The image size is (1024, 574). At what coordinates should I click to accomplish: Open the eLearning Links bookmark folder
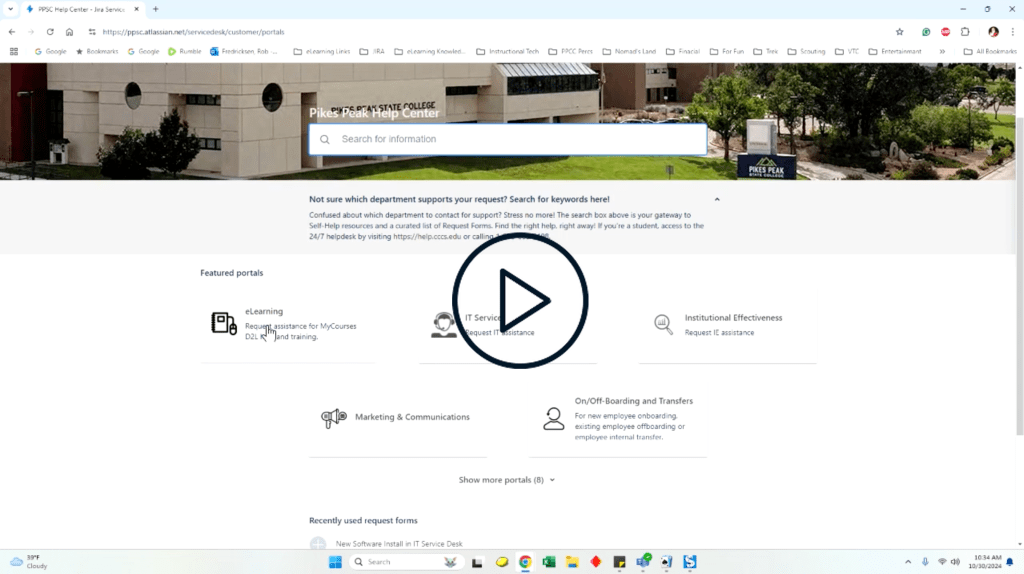pos(322,51)
